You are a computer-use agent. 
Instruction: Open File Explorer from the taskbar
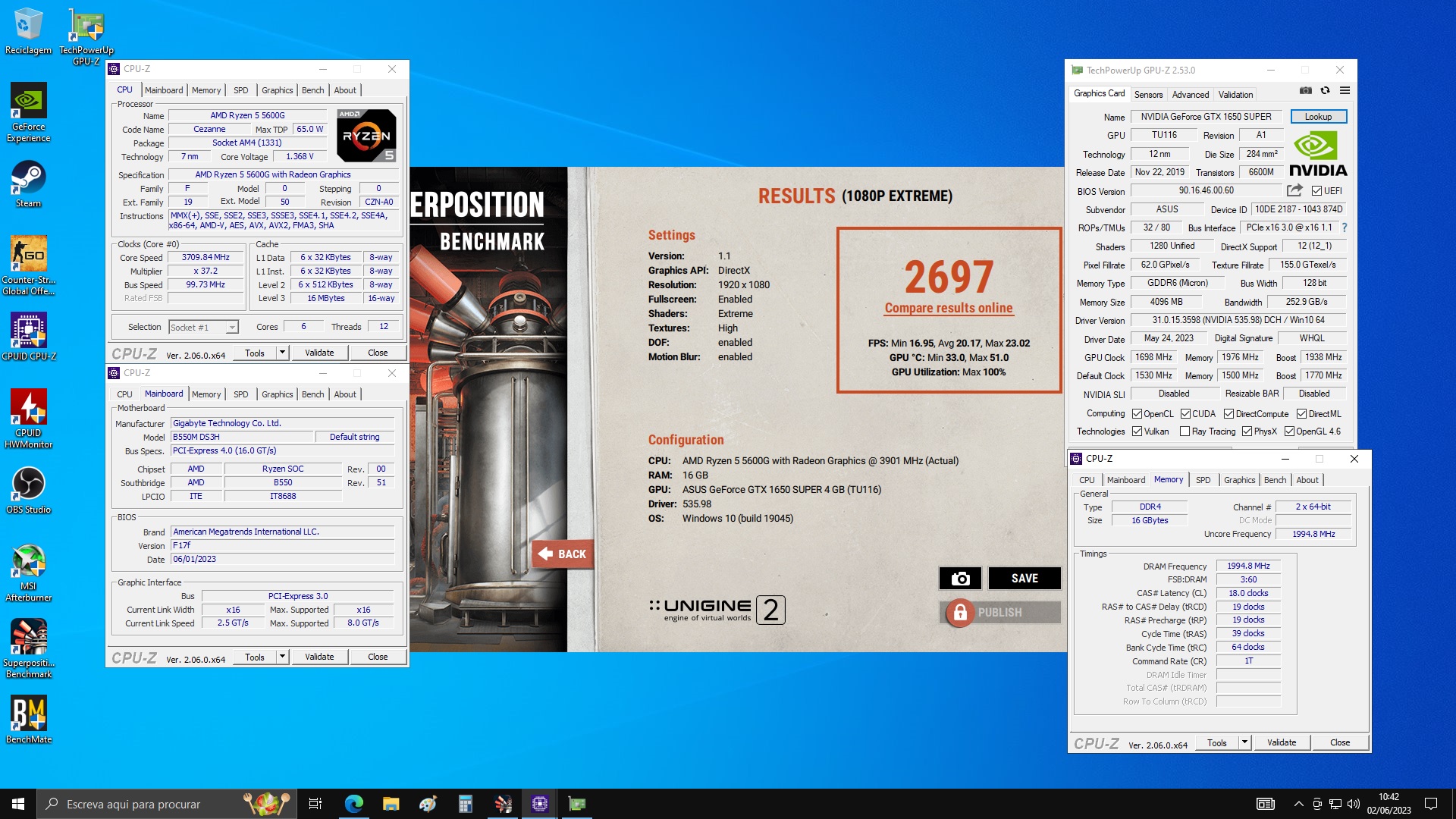[x=391, y=804]
